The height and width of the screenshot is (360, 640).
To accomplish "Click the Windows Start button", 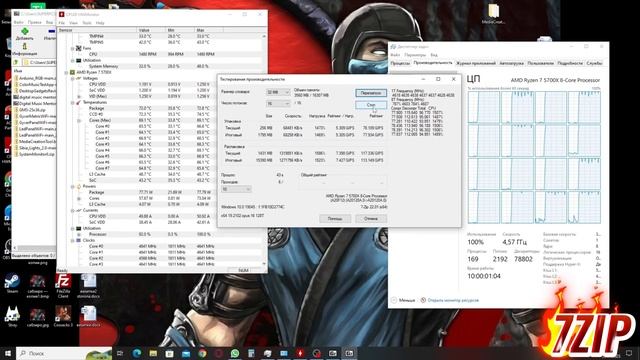I will point(8,353).
